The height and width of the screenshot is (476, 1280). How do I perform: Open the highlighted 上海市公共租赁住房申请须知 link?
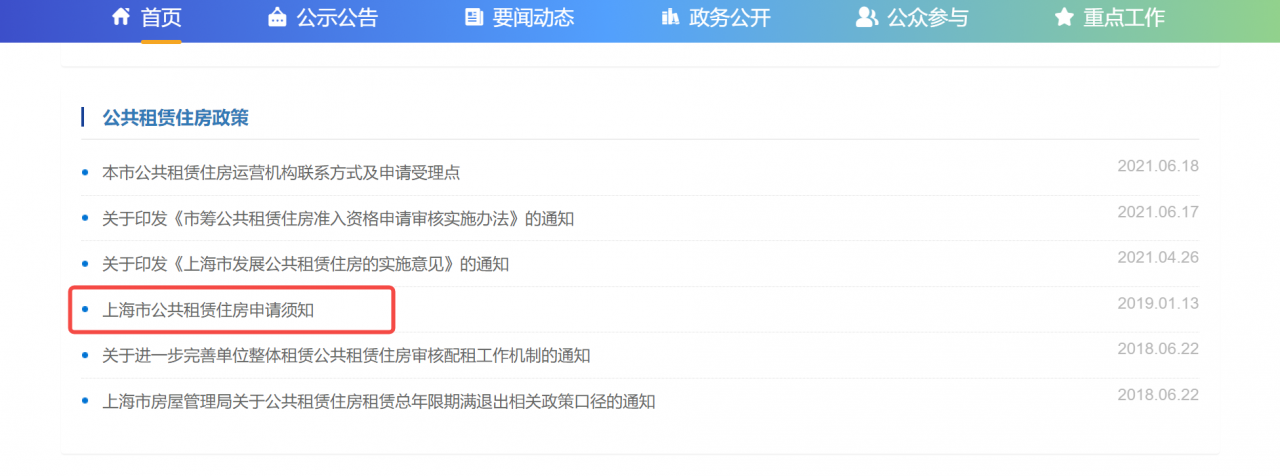click(209, 310)
